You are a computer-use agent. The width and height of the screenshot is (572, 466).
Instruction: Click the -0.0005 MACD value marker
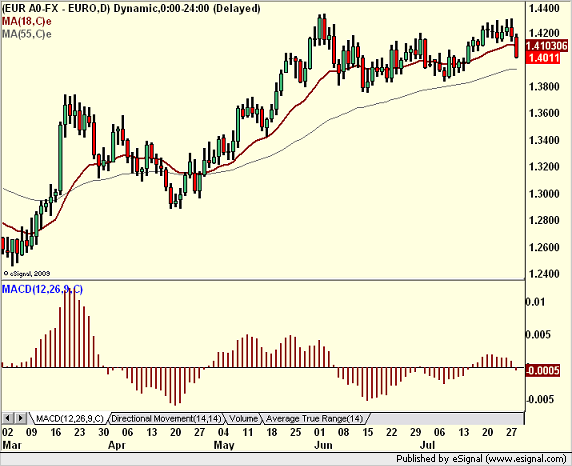point(543,370)
